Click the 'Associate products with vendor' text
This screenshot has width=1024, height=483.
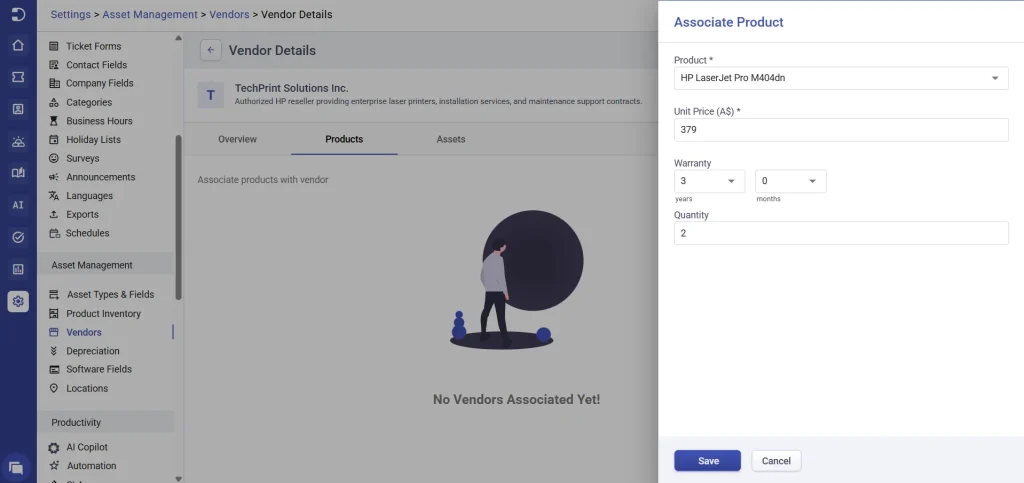pos(263,179)
